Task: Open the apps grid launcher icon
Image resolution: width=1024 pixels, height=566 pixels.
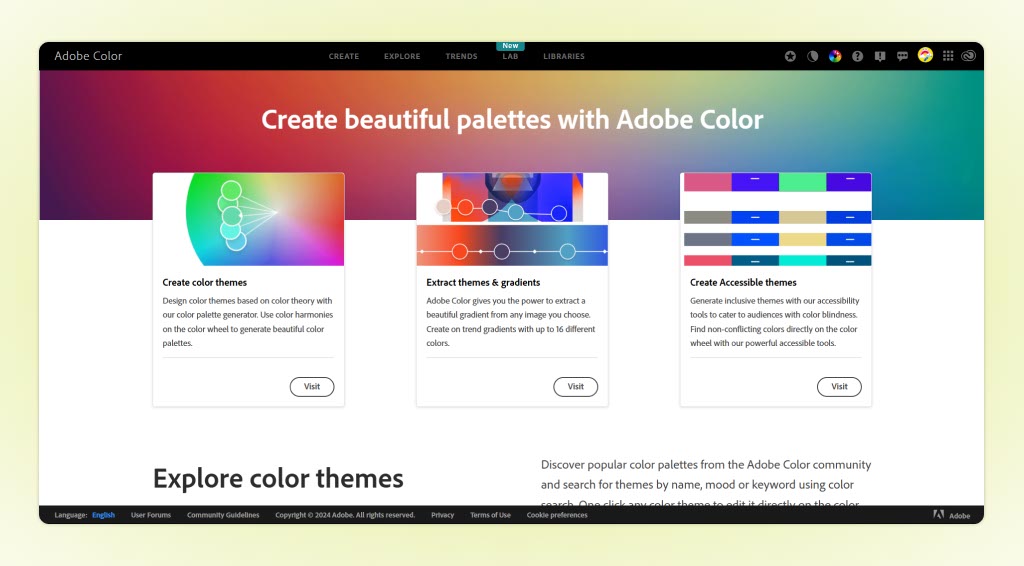Action: click(948, 56)
